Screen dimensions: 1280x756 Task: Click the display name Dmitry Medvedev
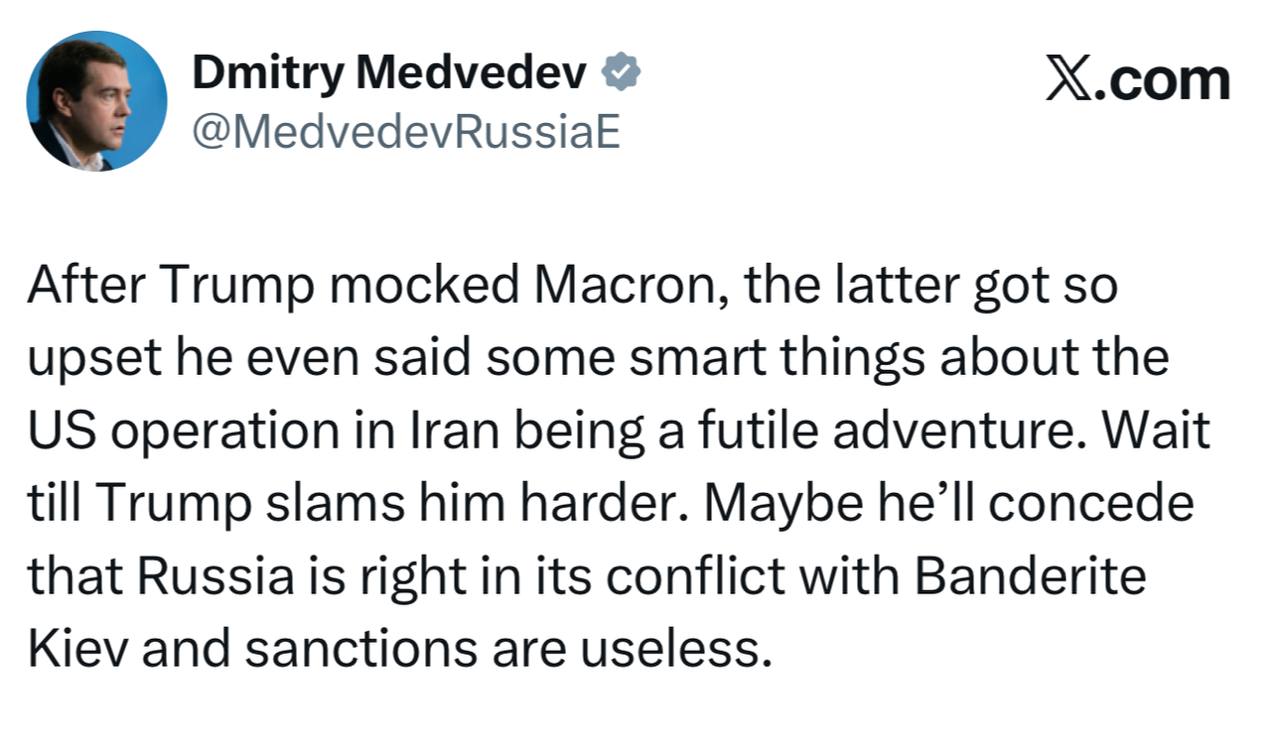click(x=390, y=70)
